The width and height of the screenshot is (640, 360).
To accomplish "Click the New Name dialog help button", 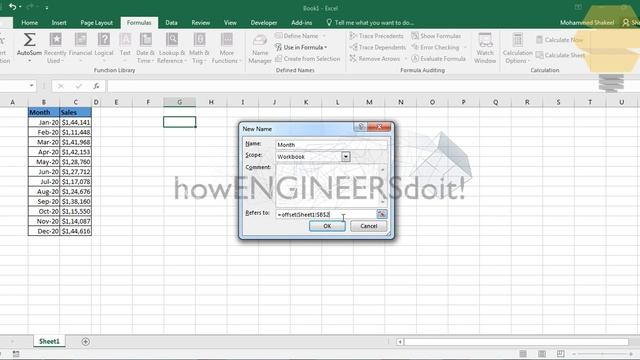I will (x=361, y=127).
